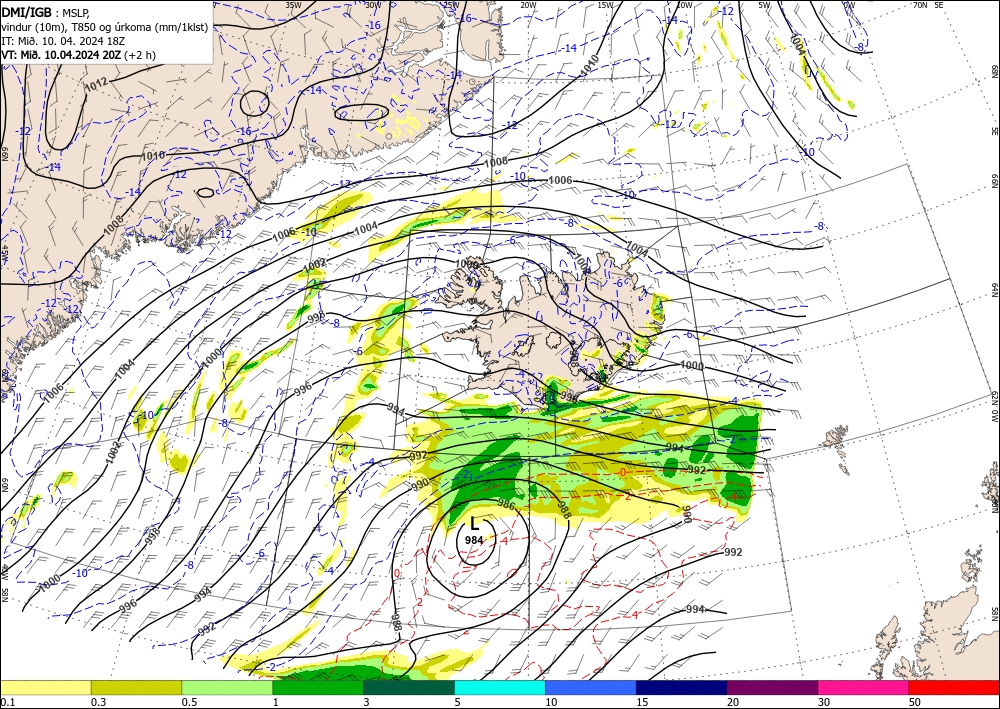
Task: Click the "20W" longitude label
Action: (527, 5)
